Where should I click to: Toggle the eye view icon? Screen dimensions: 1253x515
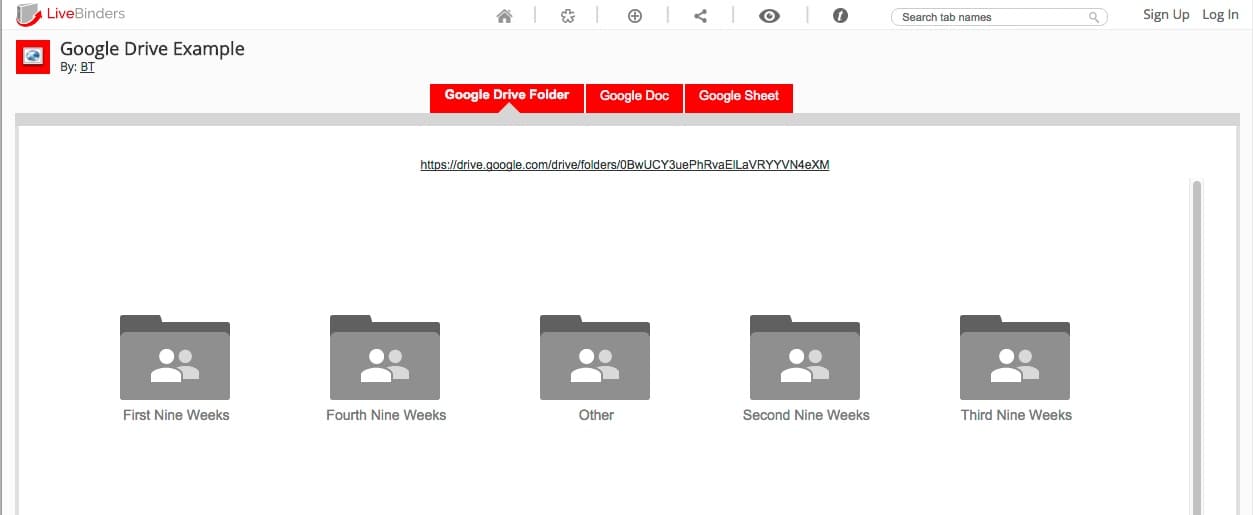coord(769,16)
